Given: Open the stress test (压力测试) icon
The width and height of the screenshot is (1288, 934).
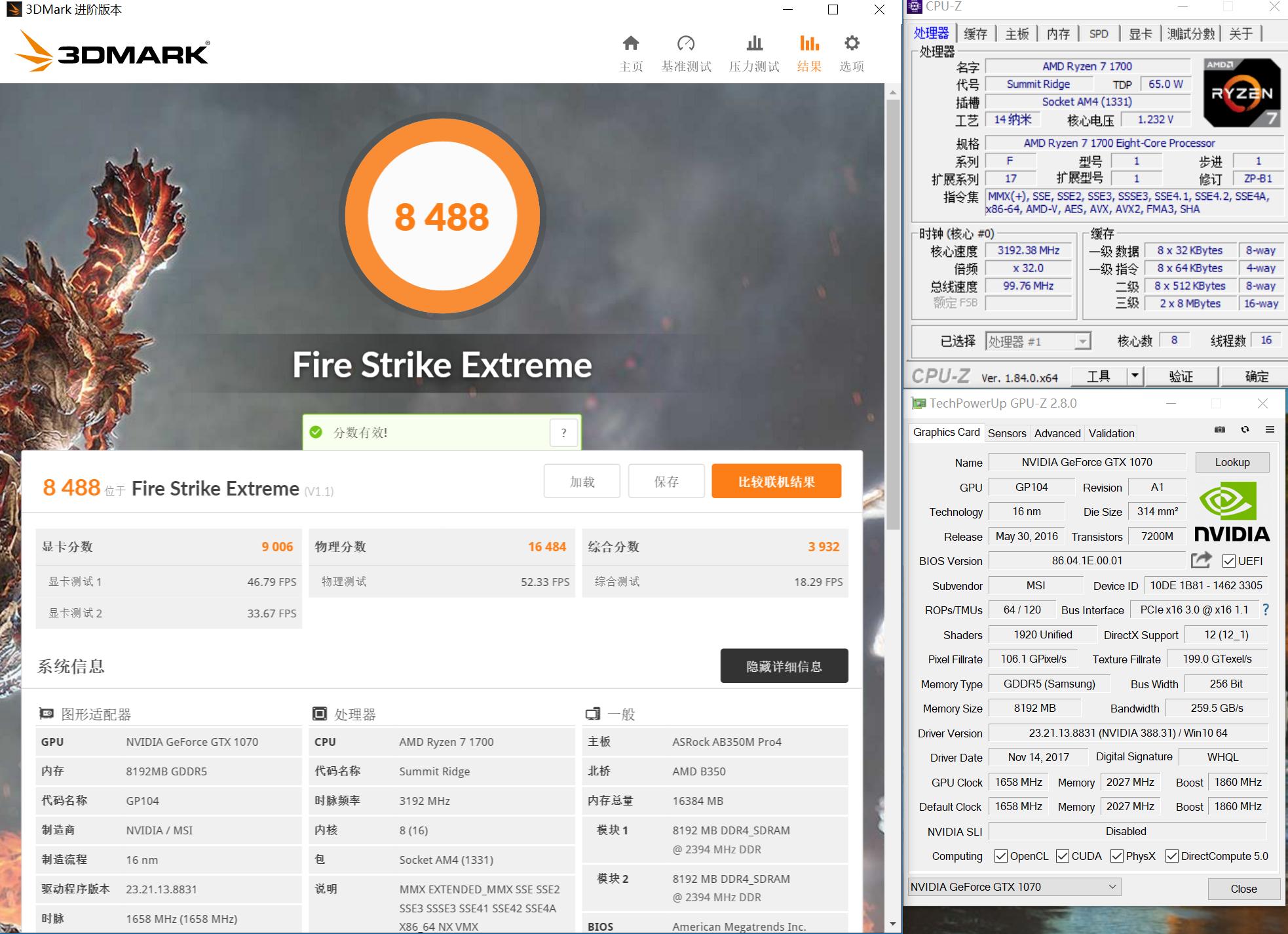Looking at the screenshot, I should click(754, 43).
